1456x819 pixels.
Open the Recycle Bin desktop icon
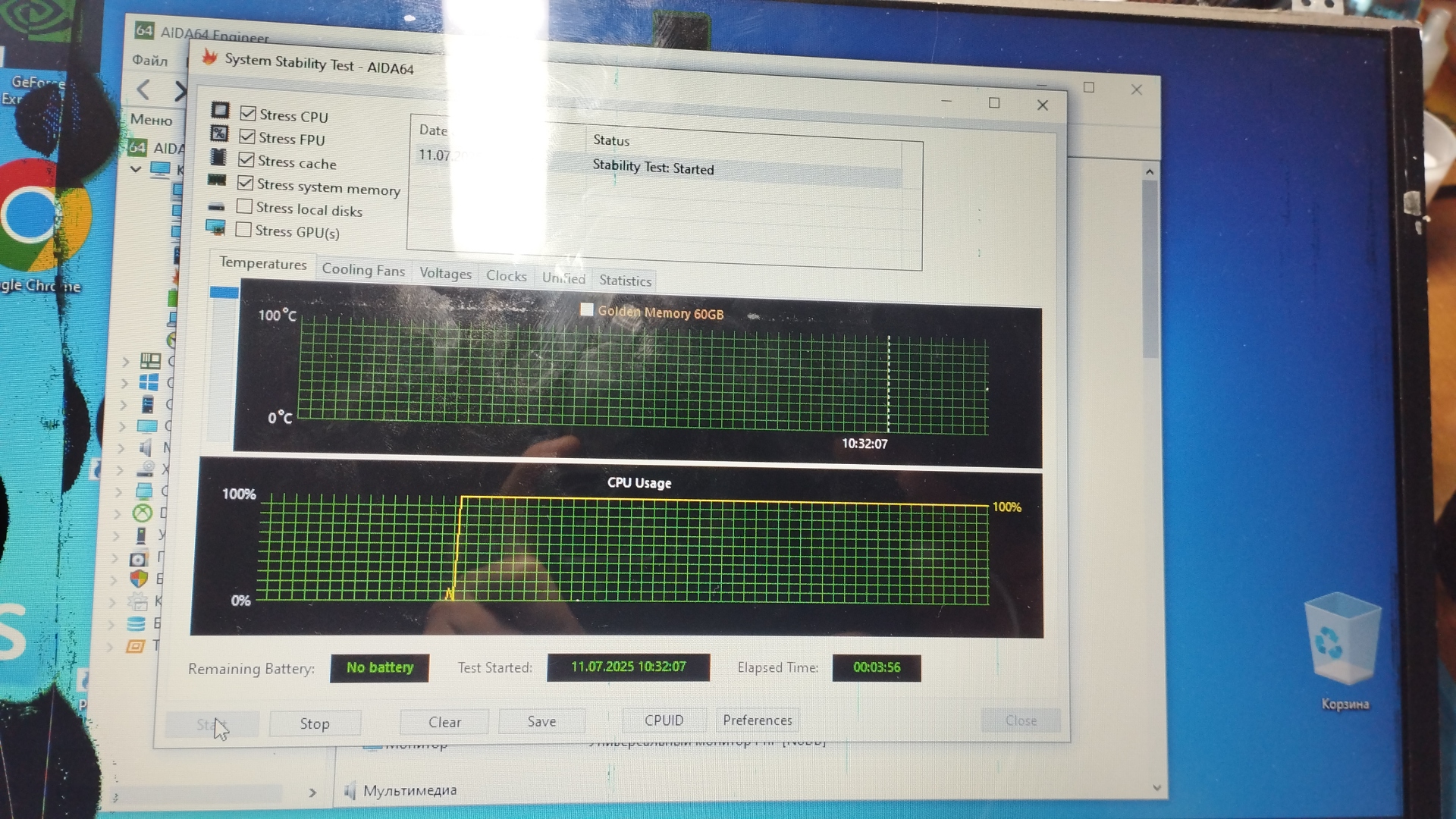1344,641
